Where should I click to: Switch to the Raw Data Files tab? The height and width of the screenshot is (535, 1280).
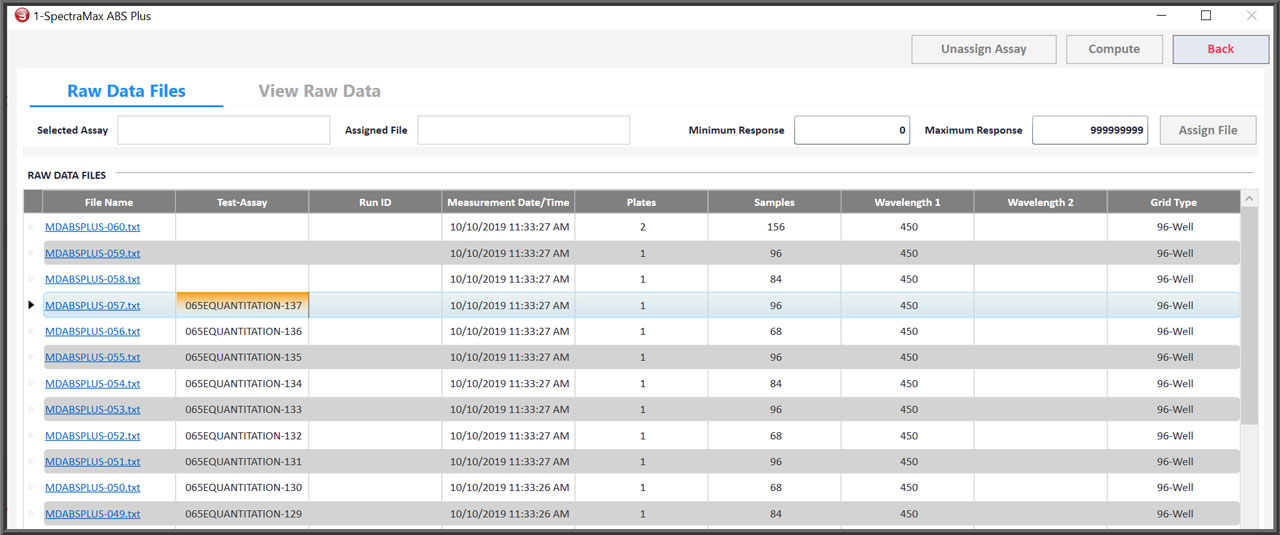click(x=126, y=91)
